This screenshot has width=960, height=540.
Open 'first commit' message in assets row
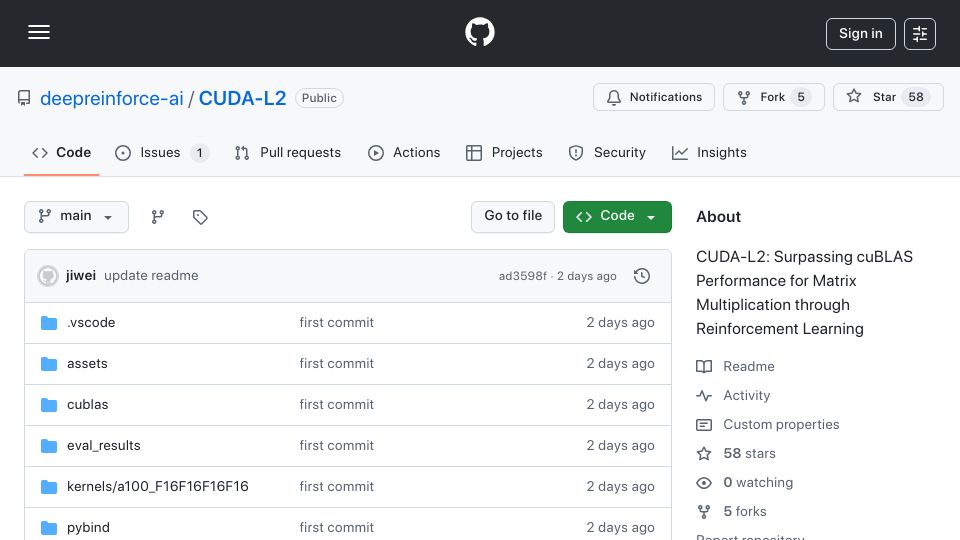point(336,364)
